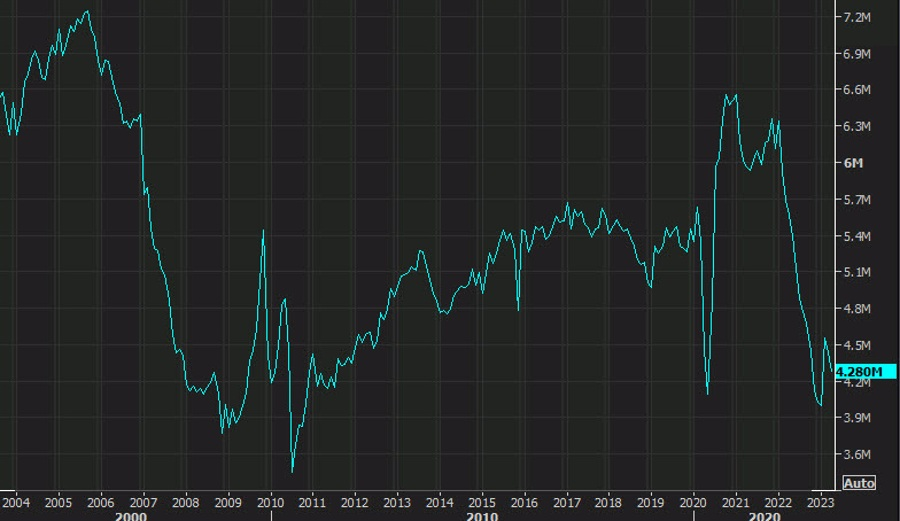Click year 2021 on the time axis

tap(736, 502)
